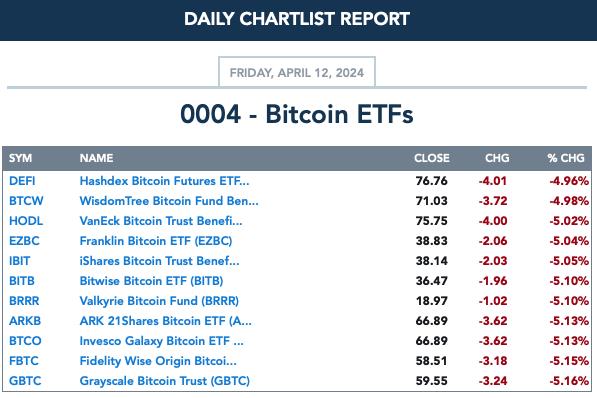Click the Friday, April 12, 2024 date box
The image size is (597, 398).
pyautogui.click(x=297, y=72)
